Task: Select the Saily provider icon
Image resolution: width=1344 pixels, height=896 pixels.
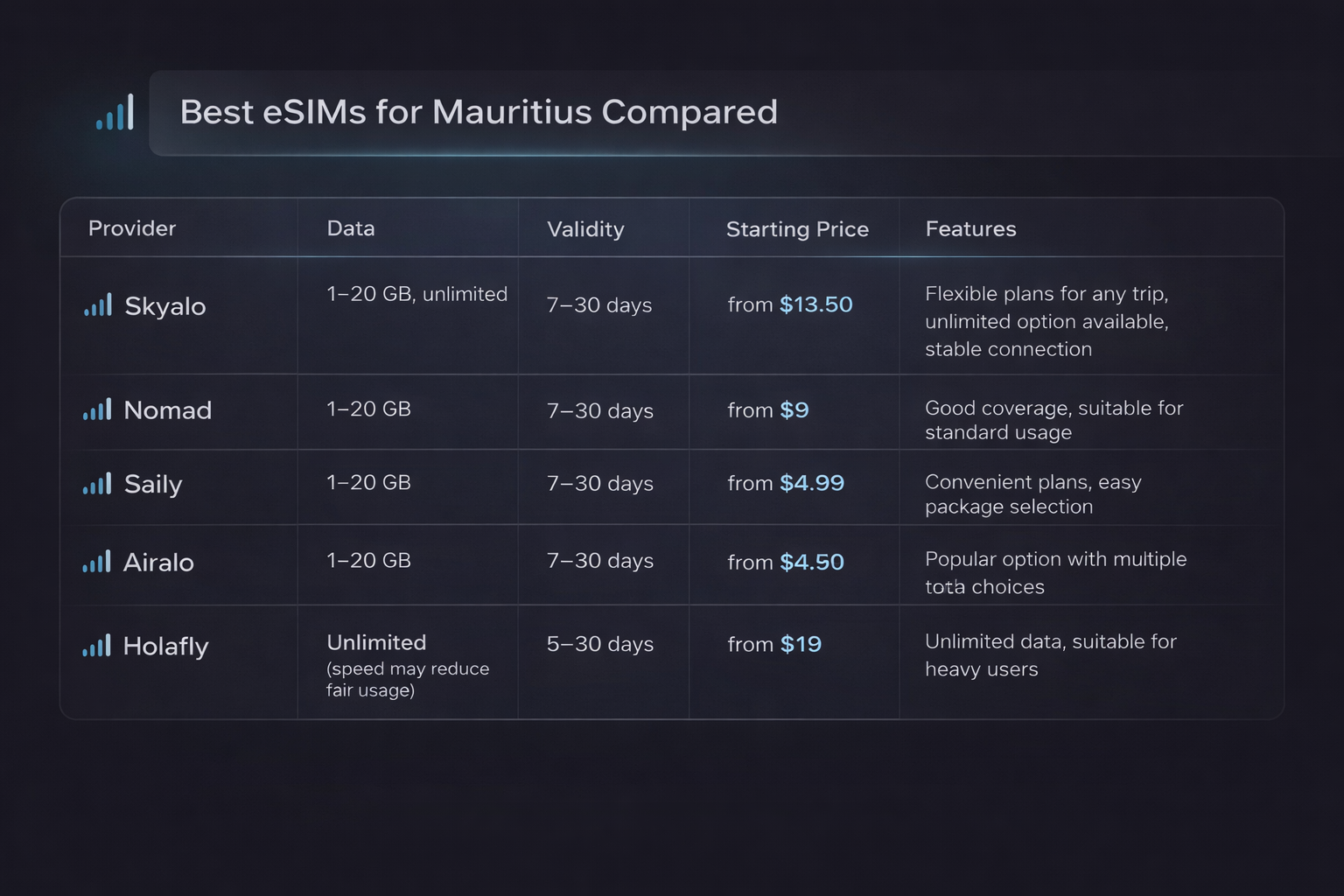Action: pos(96,484)
